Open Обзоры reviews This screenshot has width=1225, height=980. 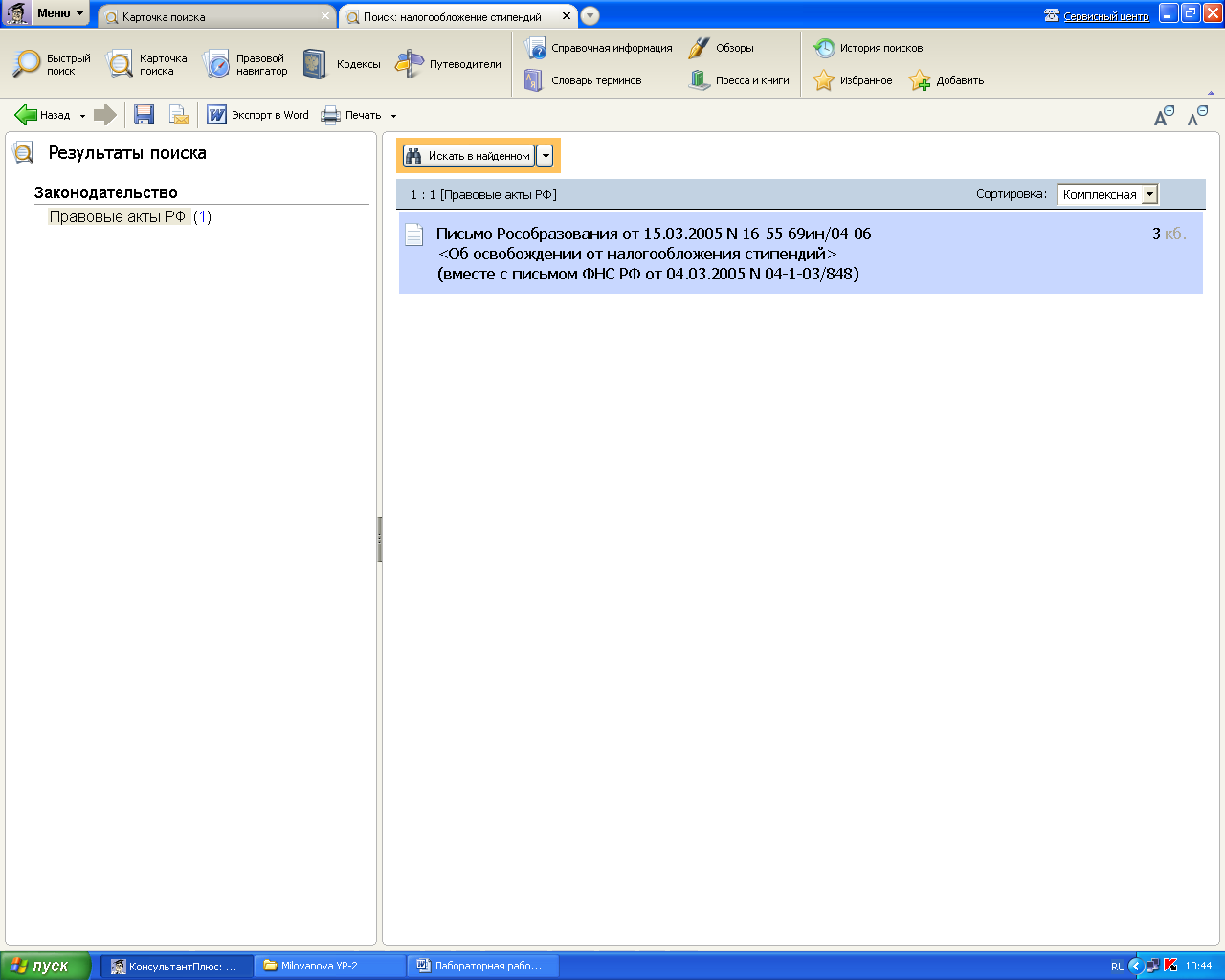click(x=722, y=48)
